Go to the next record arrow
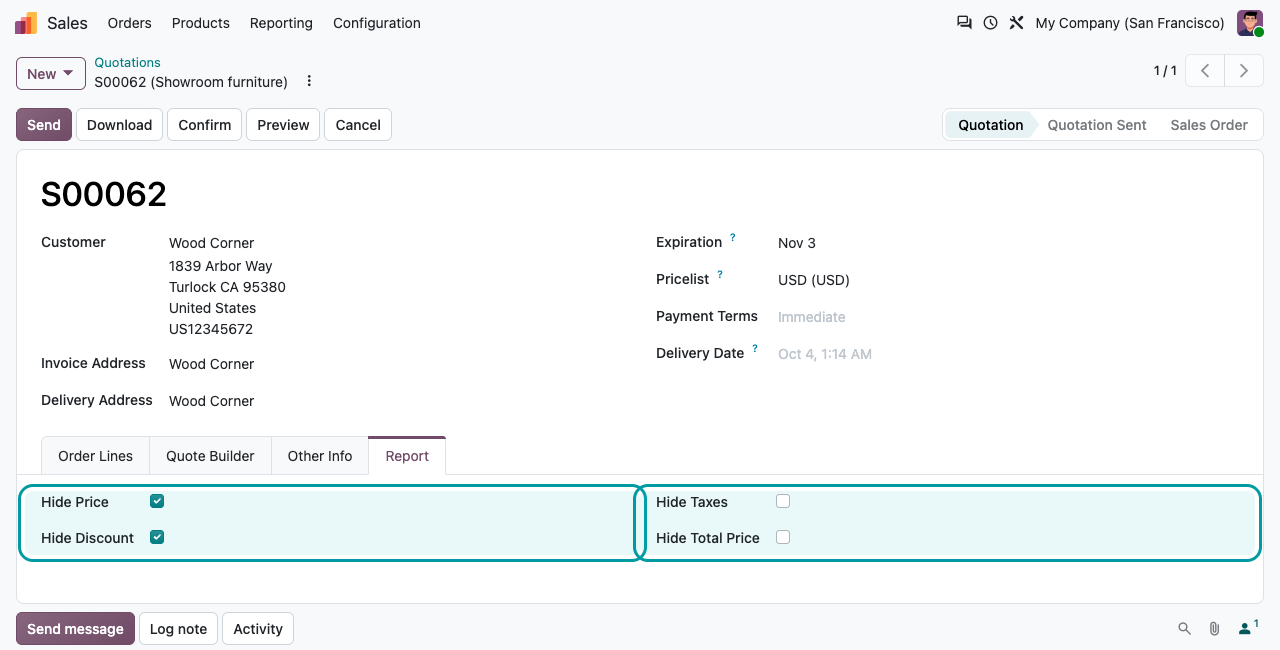Viewport: 1280px width, 650px height. click(x=1243, y=71)
